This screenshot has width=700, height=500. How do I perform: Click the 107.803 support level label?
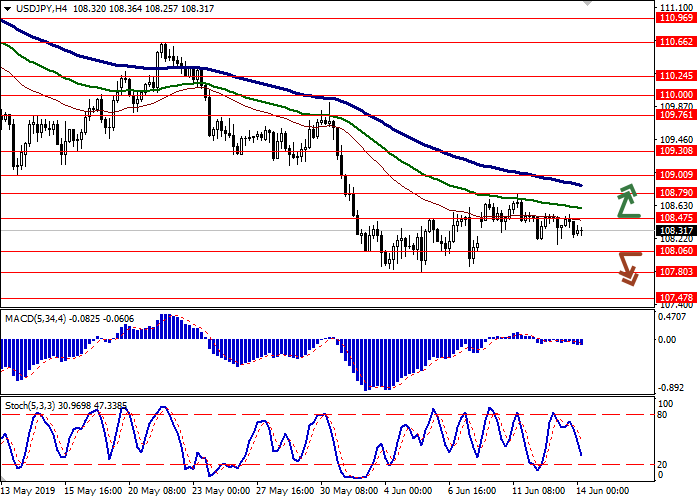(675, 271)
